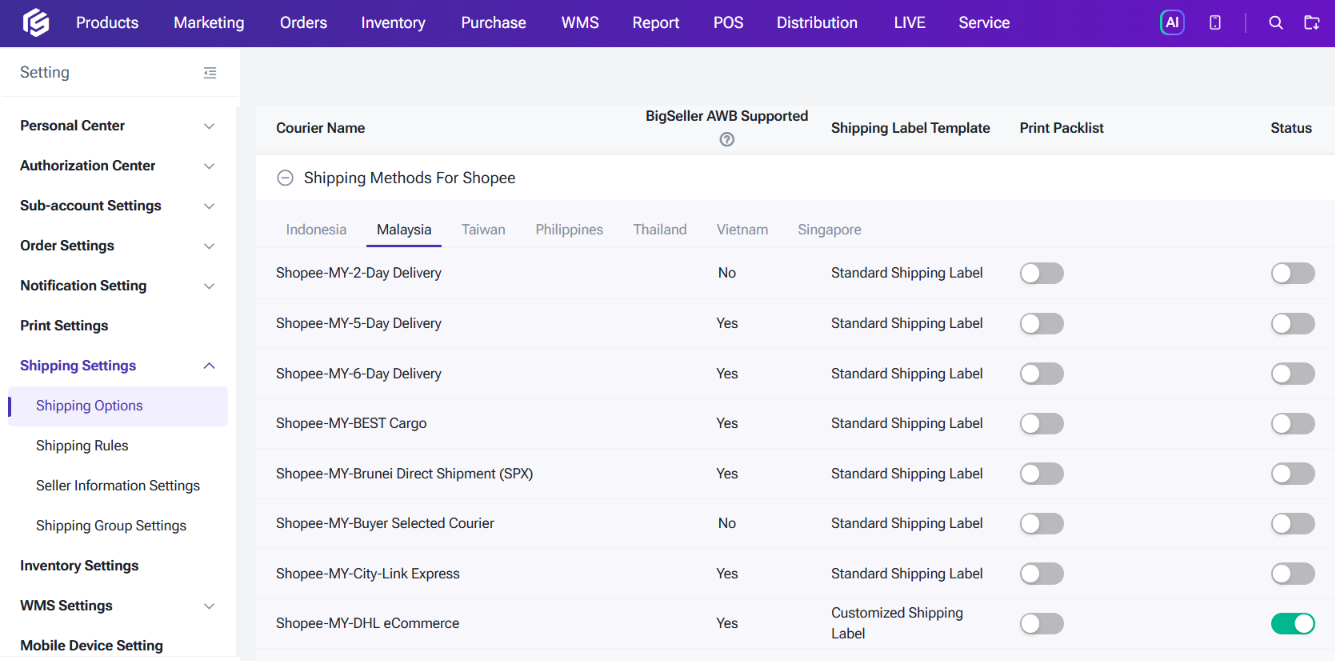1335x661 pixels.
Task: Enable Status for Shopee-MY-City-Link Express
Action: pyautogui.click(x=1293, y=573)
